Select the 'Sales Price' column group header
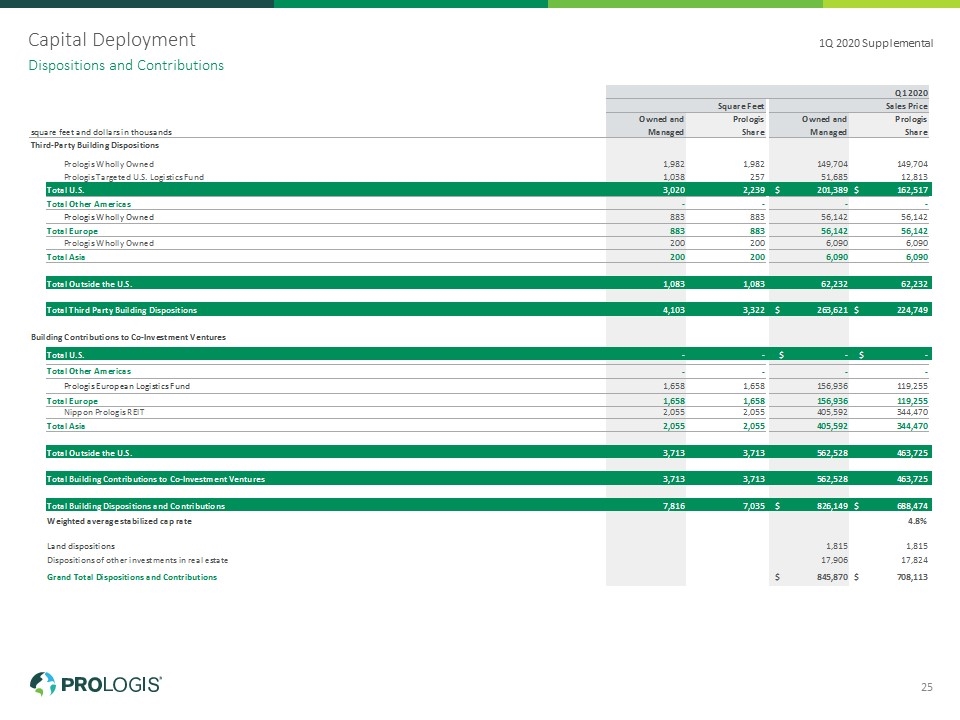 [x=906, y=106]
